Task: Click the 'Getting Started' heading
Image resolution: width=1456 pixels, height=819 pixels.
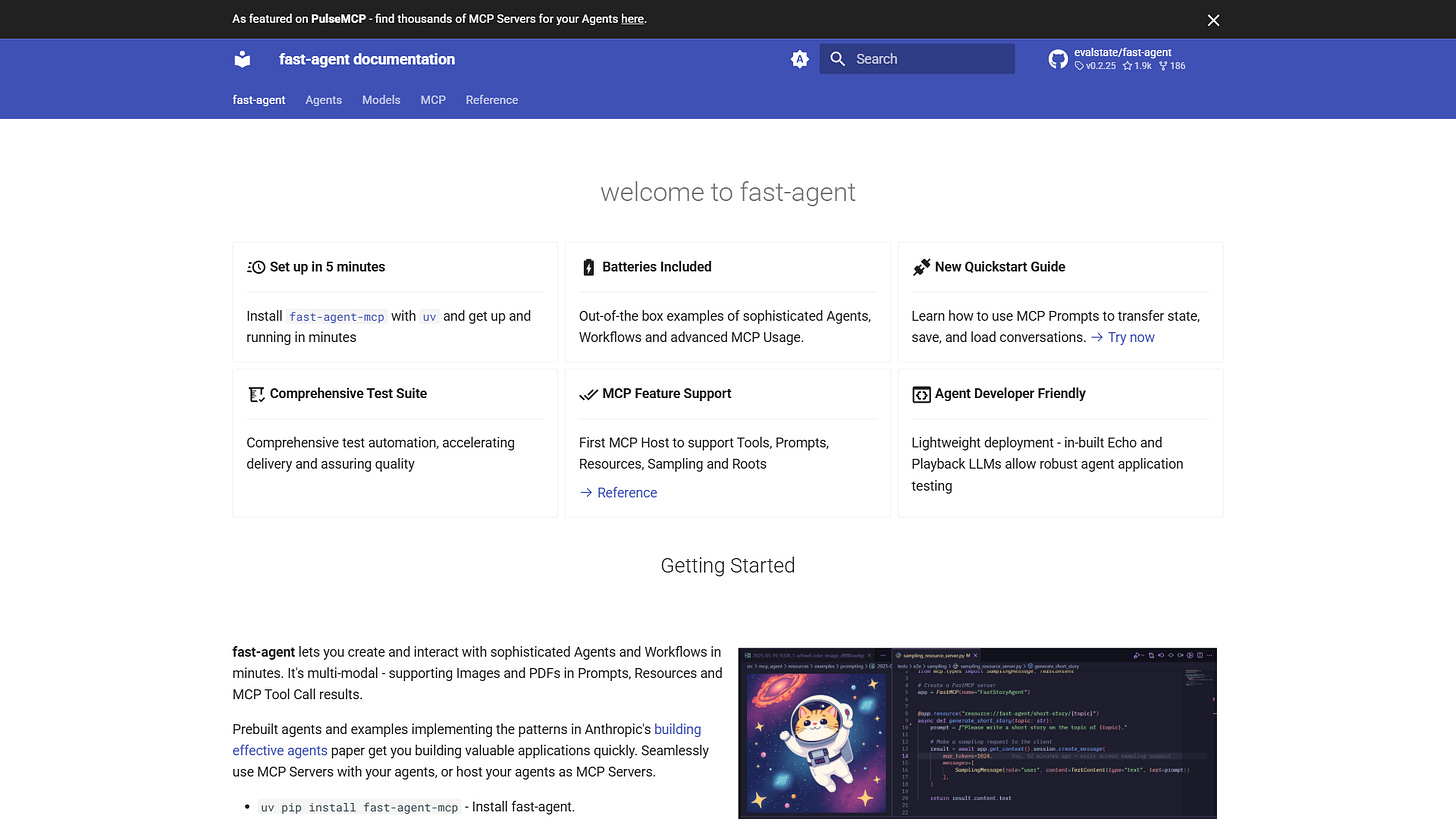Action: 728,565
